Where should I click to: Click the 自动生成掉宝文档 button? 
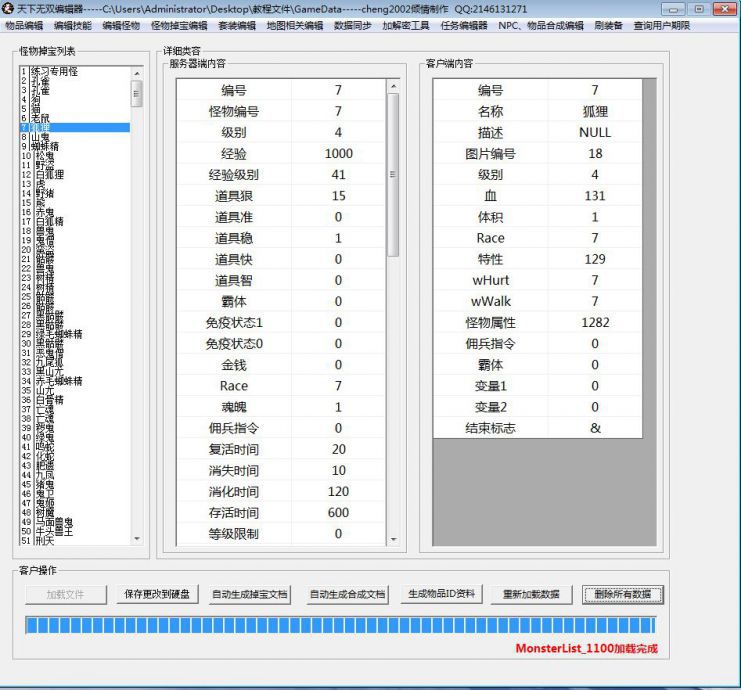tap(250, 594)
